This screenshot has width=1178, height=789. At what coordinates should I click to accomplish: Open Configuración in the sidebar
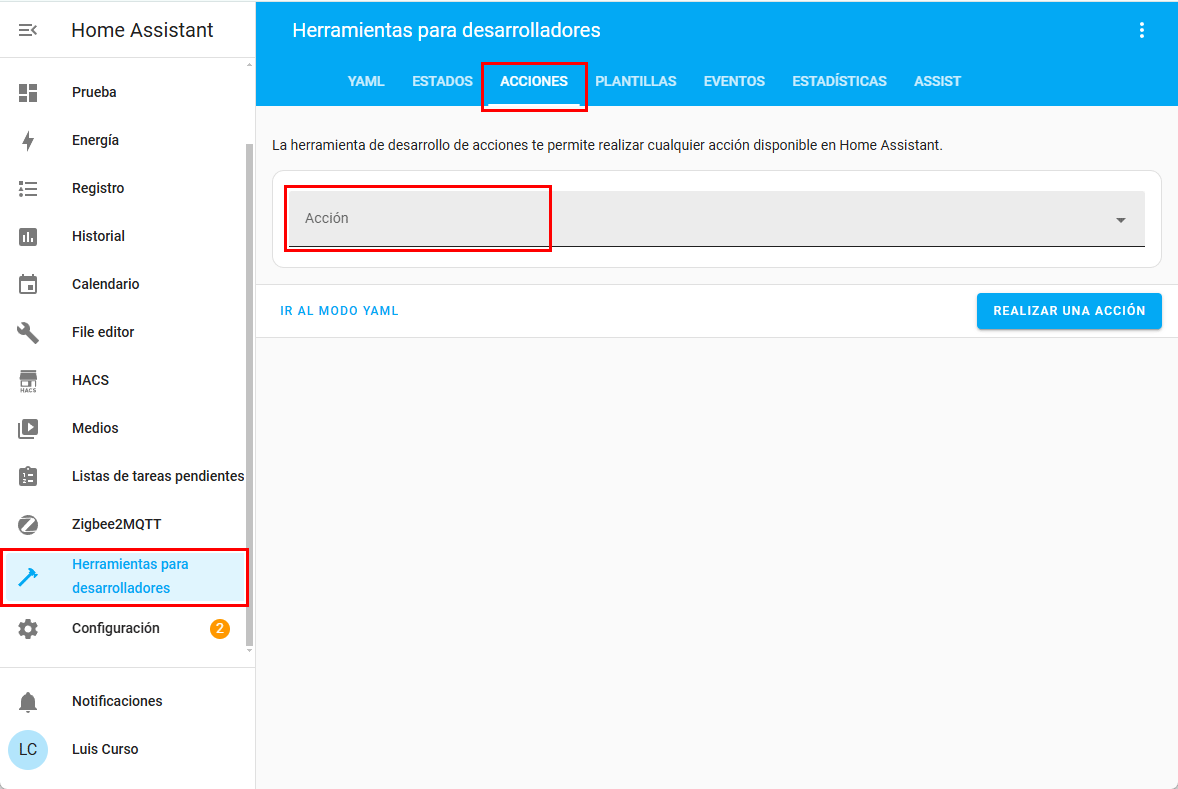pyautogui.click(x=116, y=628)
